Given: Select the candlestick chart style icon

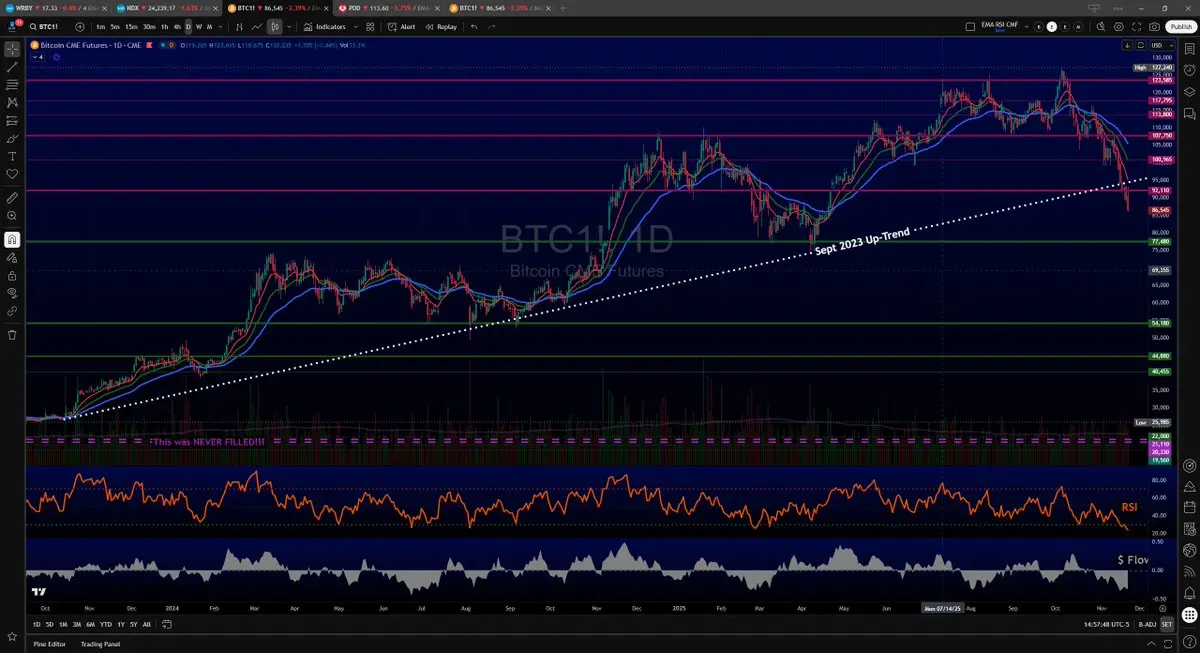Looking at the screenshot, I should pyautogui.click(x=273, y=27).
